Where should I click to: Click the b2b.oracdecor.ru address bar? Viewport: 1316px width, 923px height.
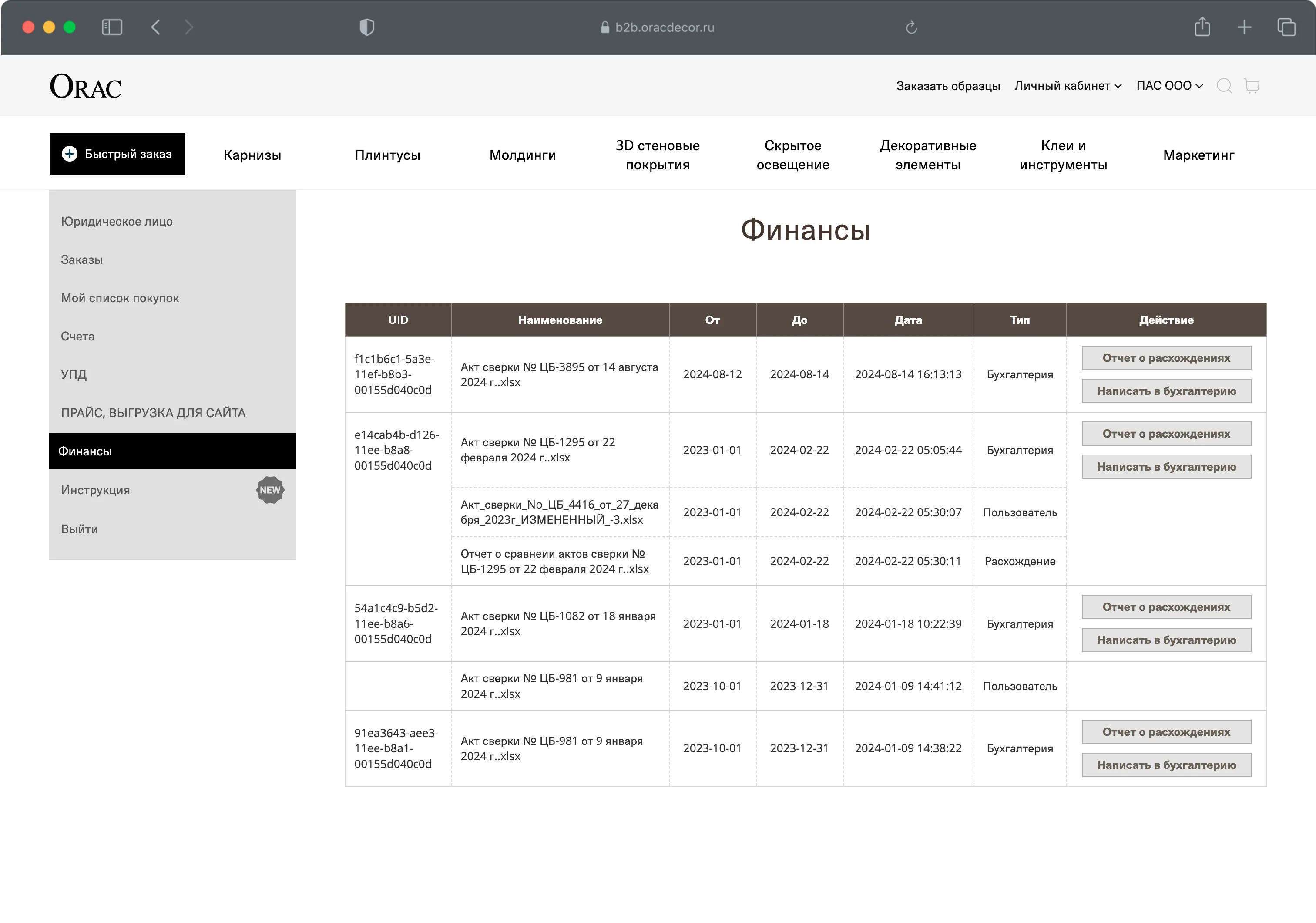664,27
